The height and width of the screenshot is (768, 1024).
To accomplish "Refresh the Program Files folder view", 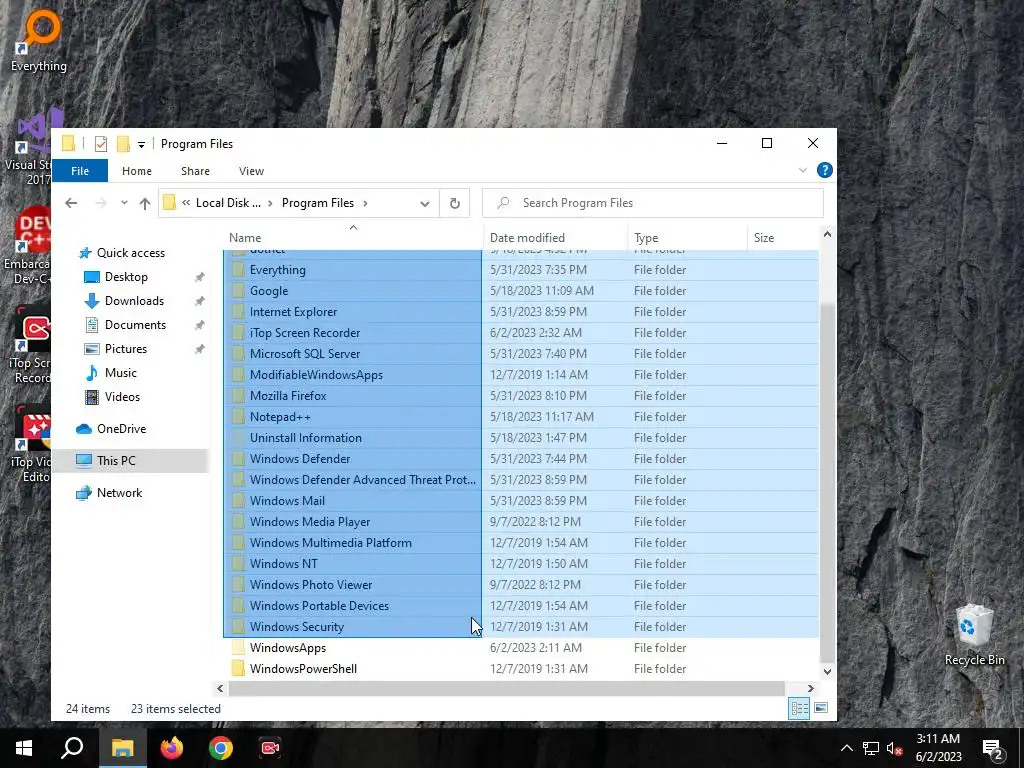I will 455,203.
